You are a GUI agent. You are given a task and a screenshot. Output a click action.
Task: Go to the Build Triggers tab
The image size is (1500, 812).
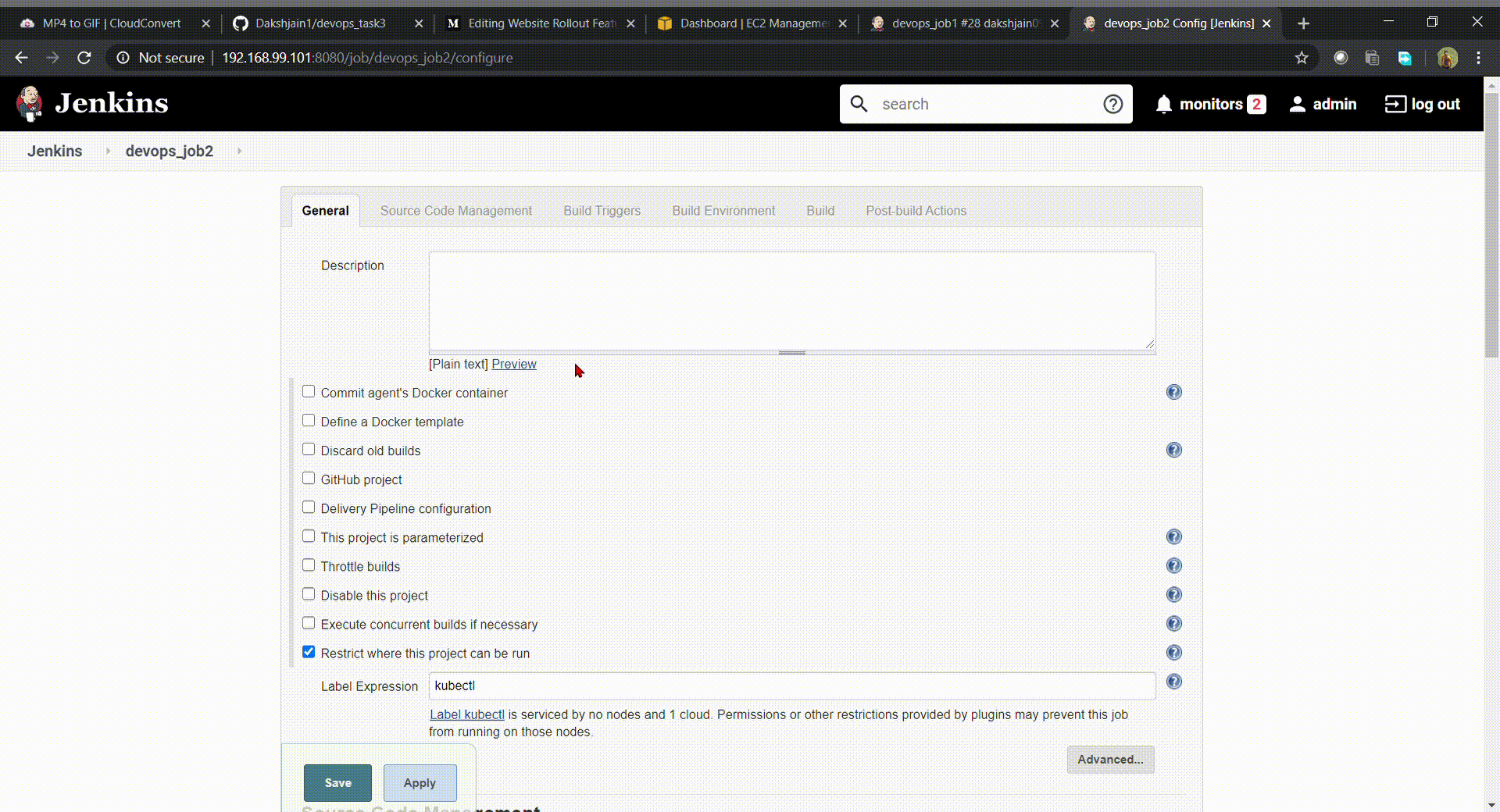602,211
